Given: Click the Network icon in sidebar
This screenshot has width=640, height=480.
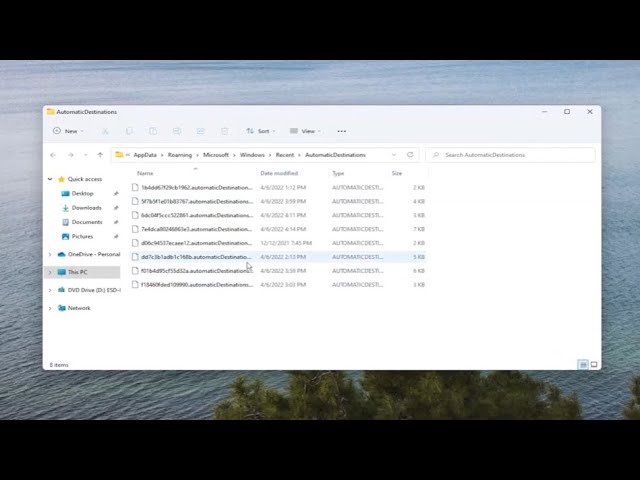Looking at the screenshot, I should [62, 308].
